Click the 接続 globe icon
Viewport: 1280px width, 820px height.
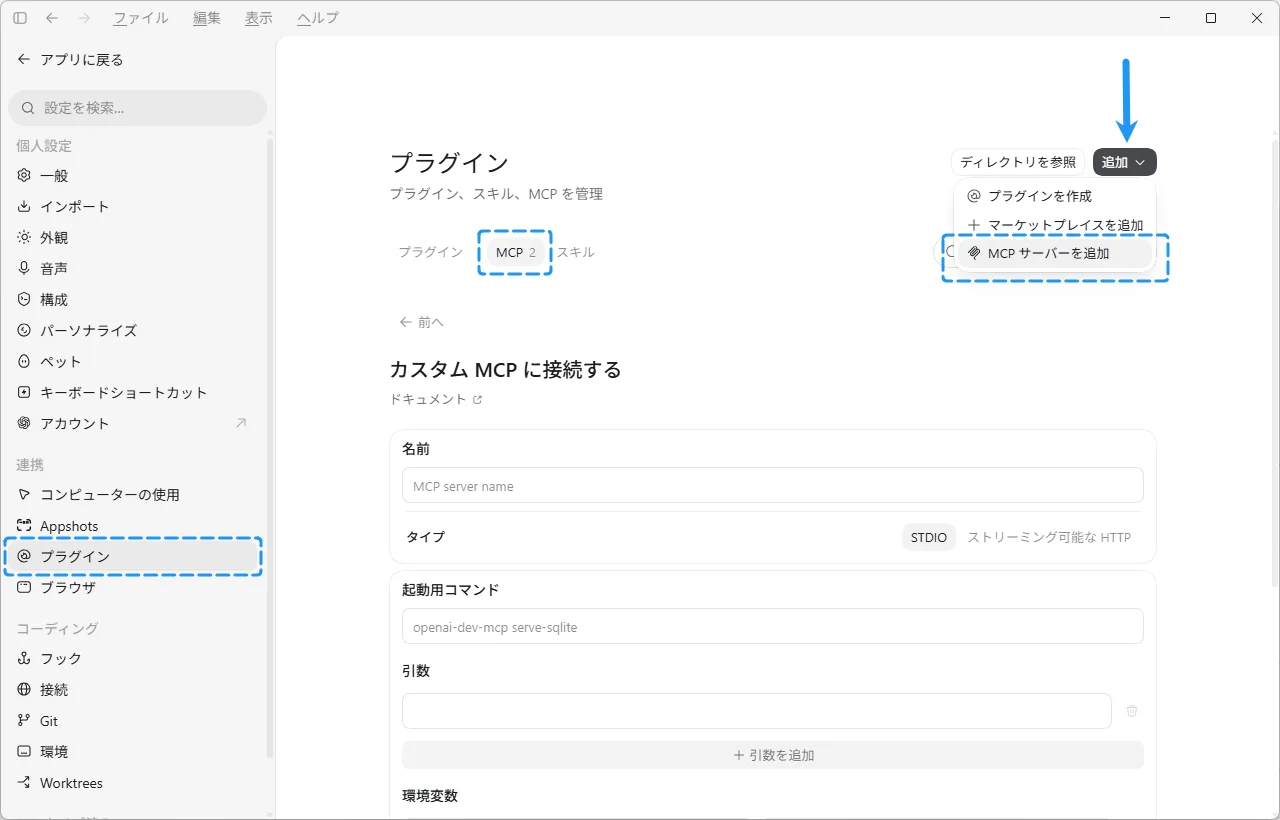click(24, 689)
